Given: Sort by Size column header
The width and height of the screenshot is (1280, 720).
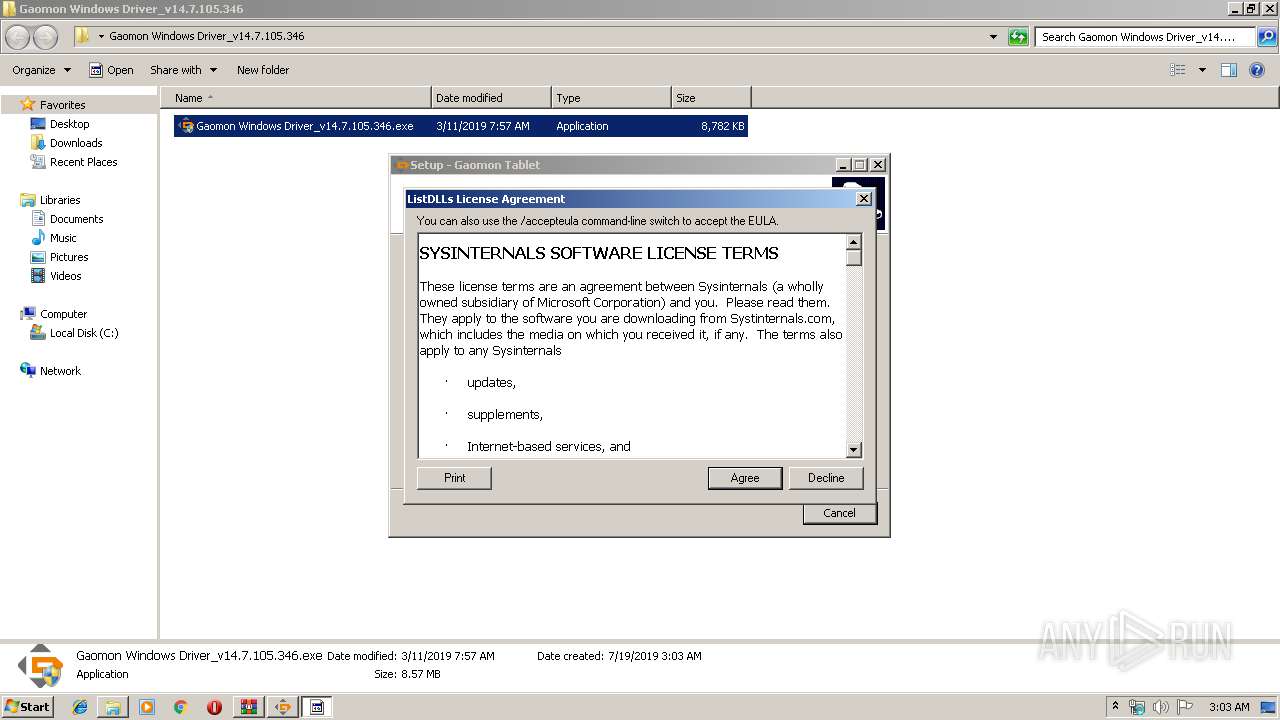Looking at the screenshot, I should (x=711, y=98).
